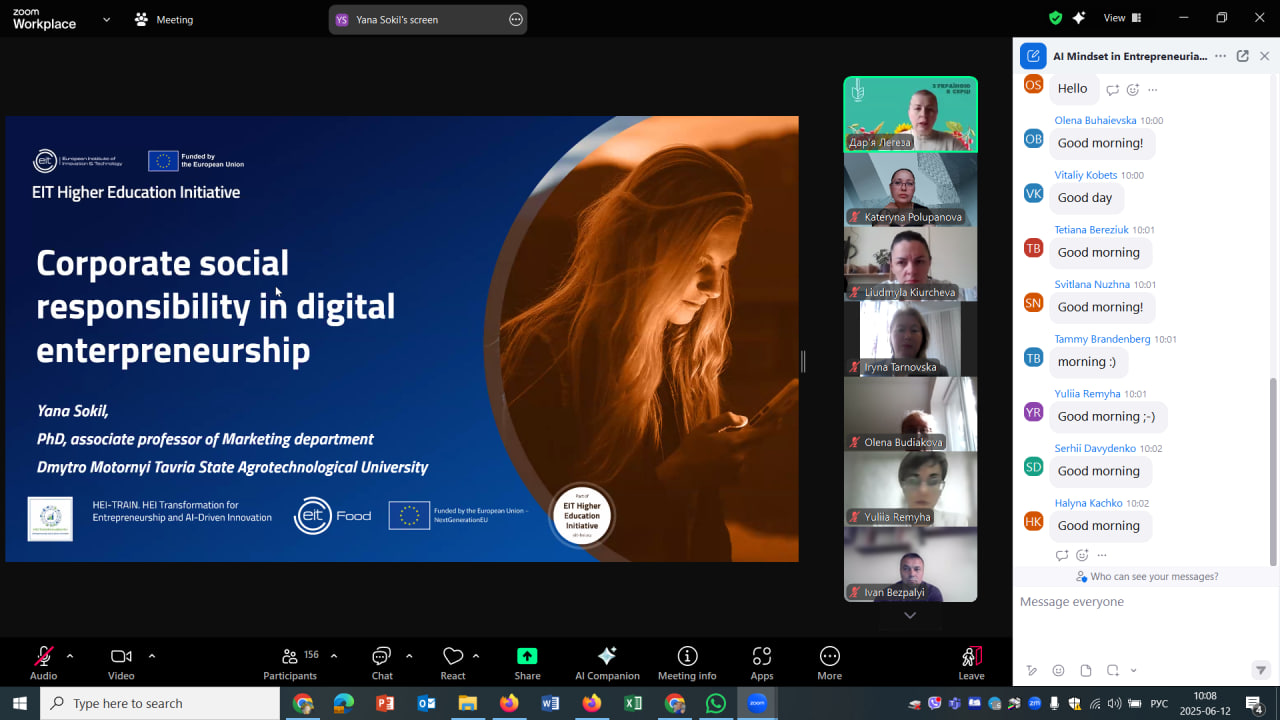
Task: Open the View layout menu
Action: coord(1121,18)
